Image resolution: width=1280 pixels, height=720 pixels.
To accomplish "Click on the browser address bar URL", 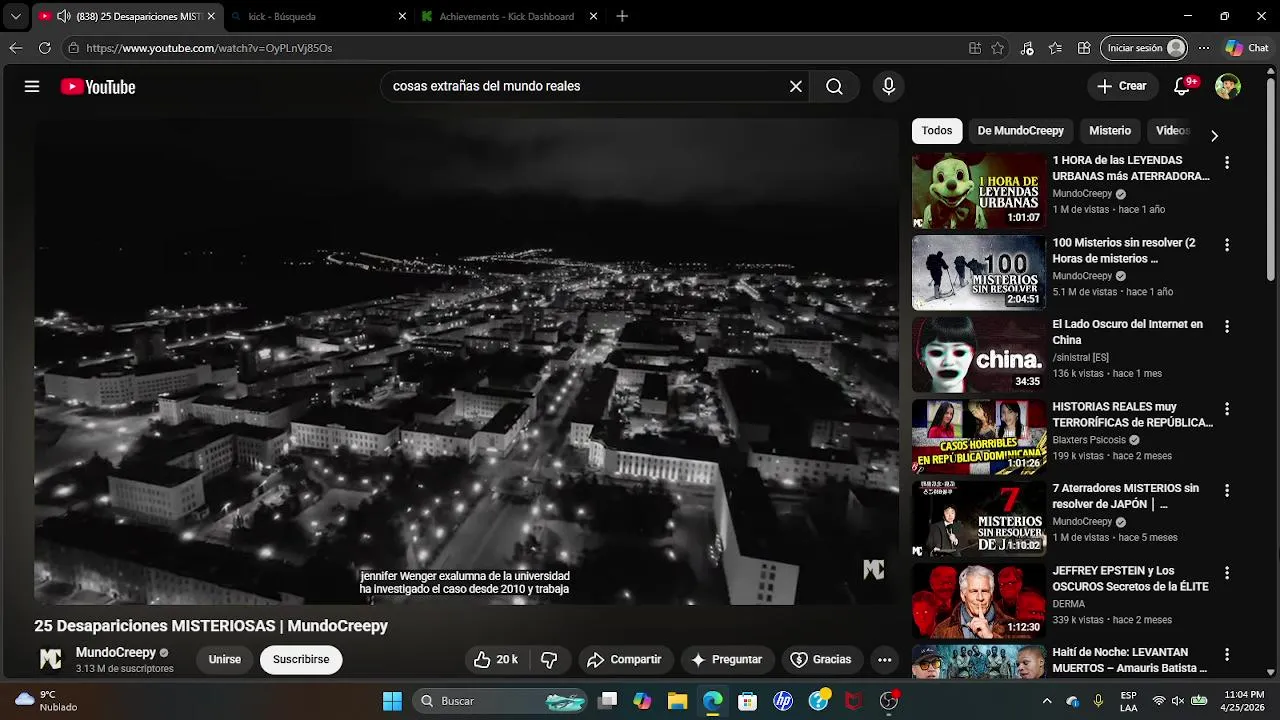I will (x=209, y=47).
